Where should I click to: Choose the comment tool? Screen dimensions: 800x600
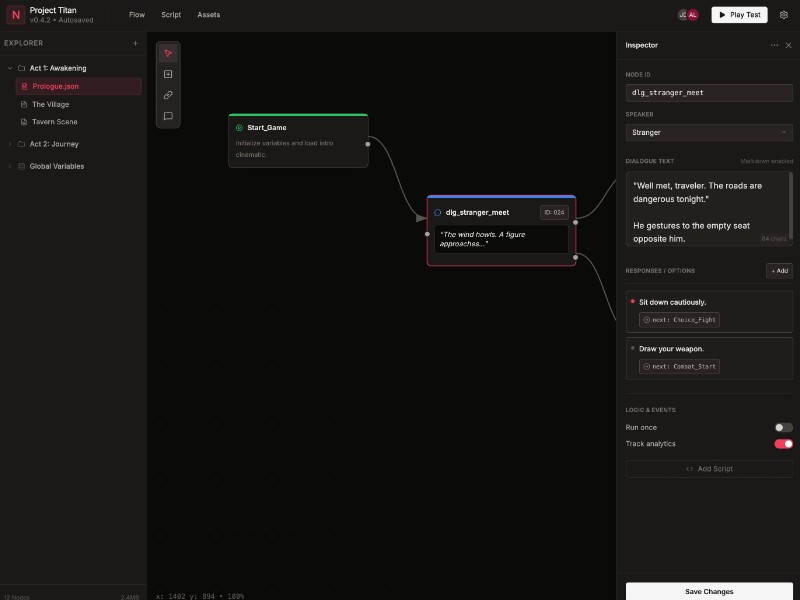[x=168, y=116]
